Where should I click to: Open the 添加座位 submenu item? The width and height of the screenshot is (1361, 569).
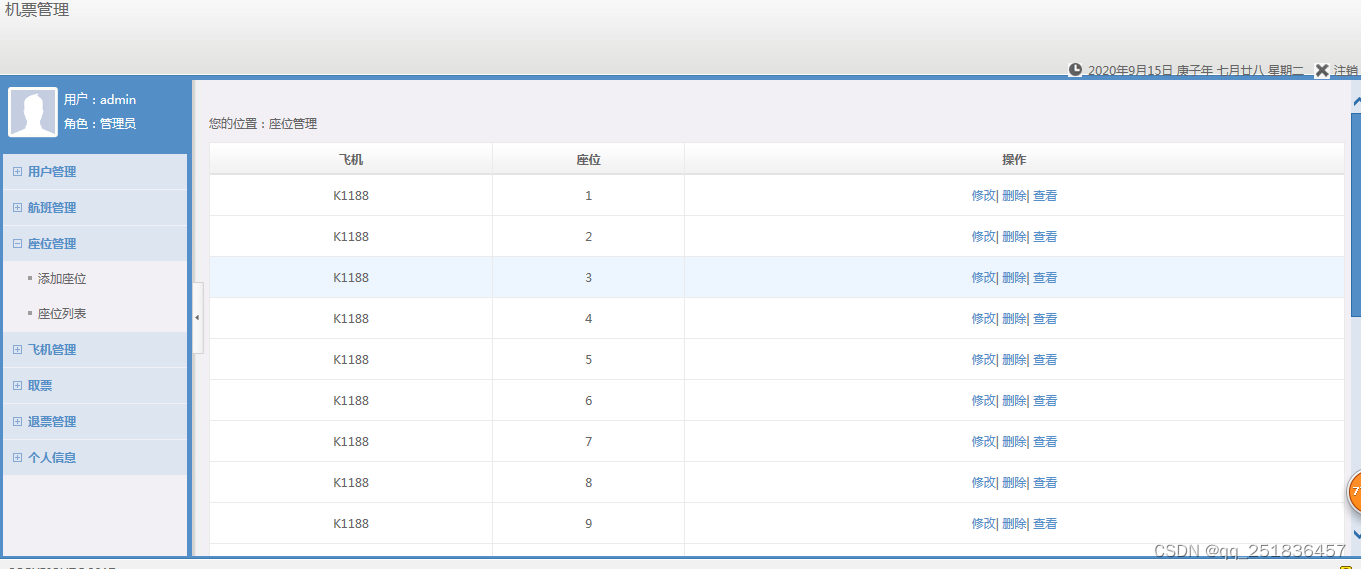click(x=62, y=279)
